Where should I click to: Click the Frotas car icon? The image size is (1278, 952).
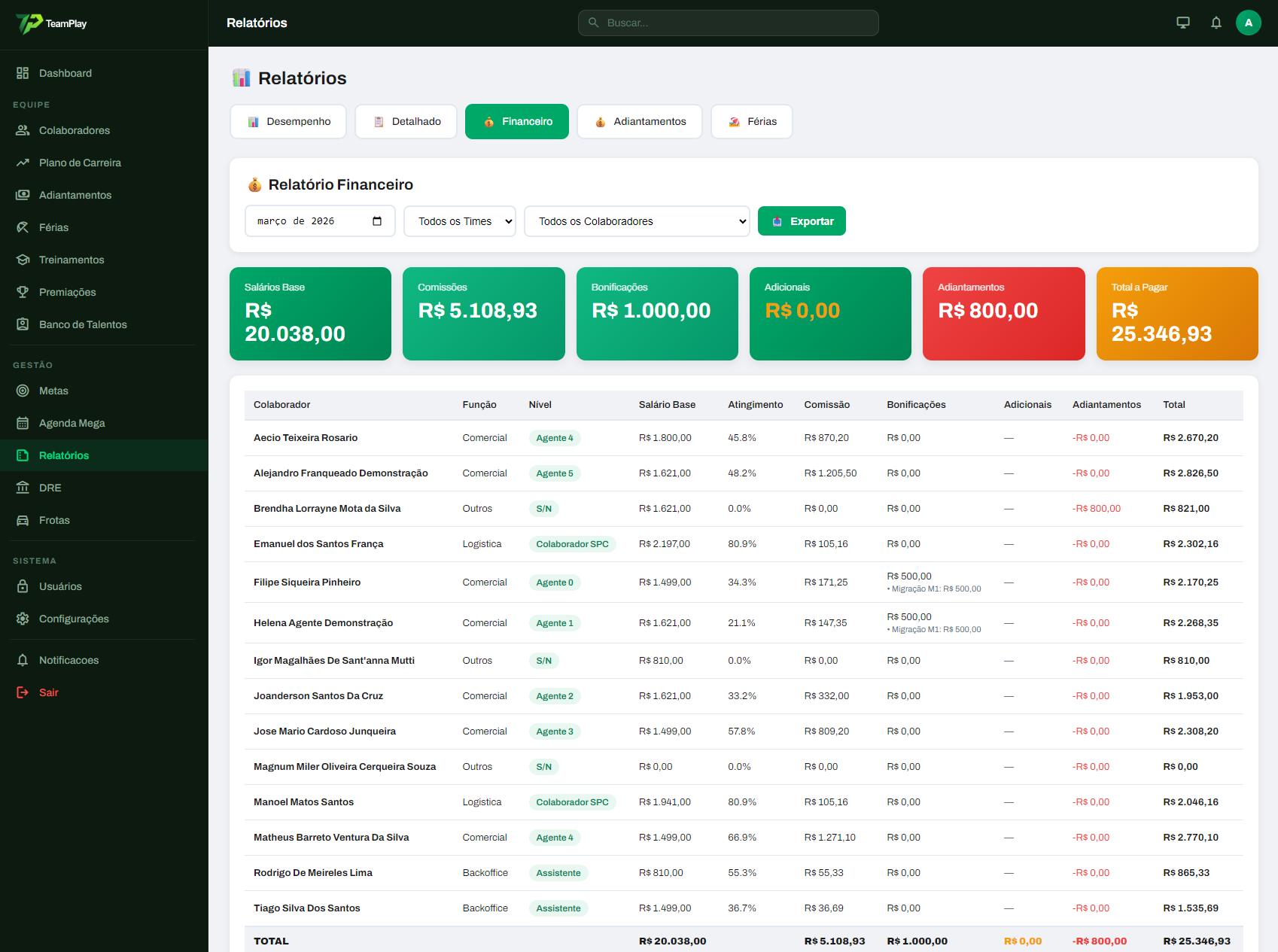tap(23, 520)
